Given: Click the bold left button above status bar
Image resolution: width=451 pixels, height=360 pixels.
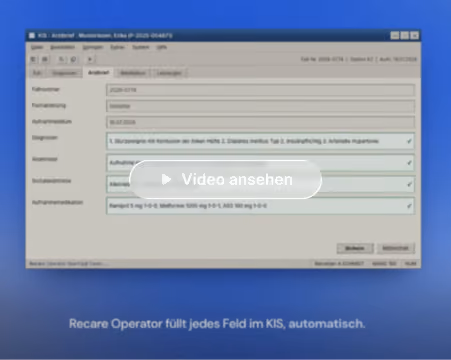Looking at the screenshot, I should tap(355, 248).
